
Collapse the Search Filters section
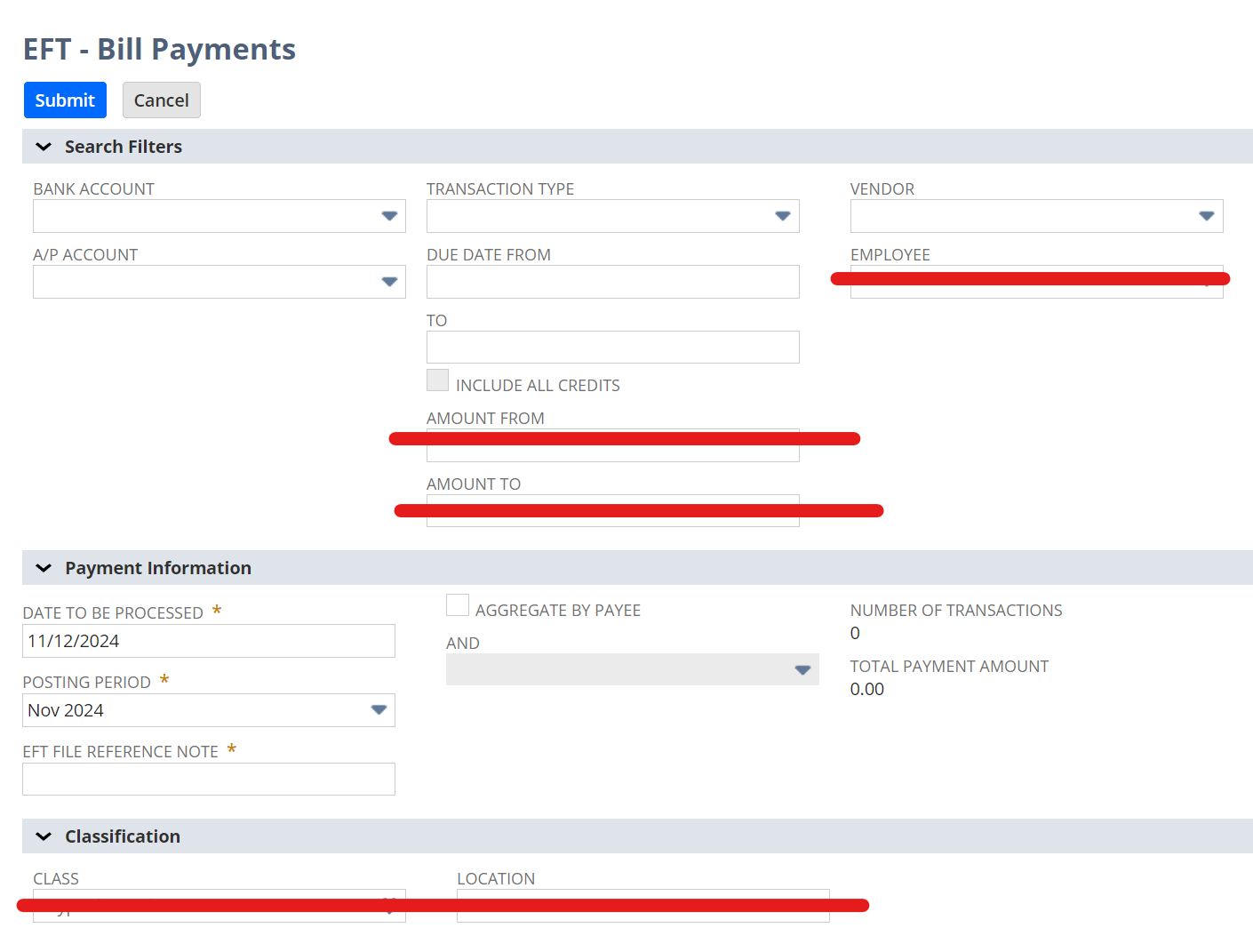coord(44,146)
